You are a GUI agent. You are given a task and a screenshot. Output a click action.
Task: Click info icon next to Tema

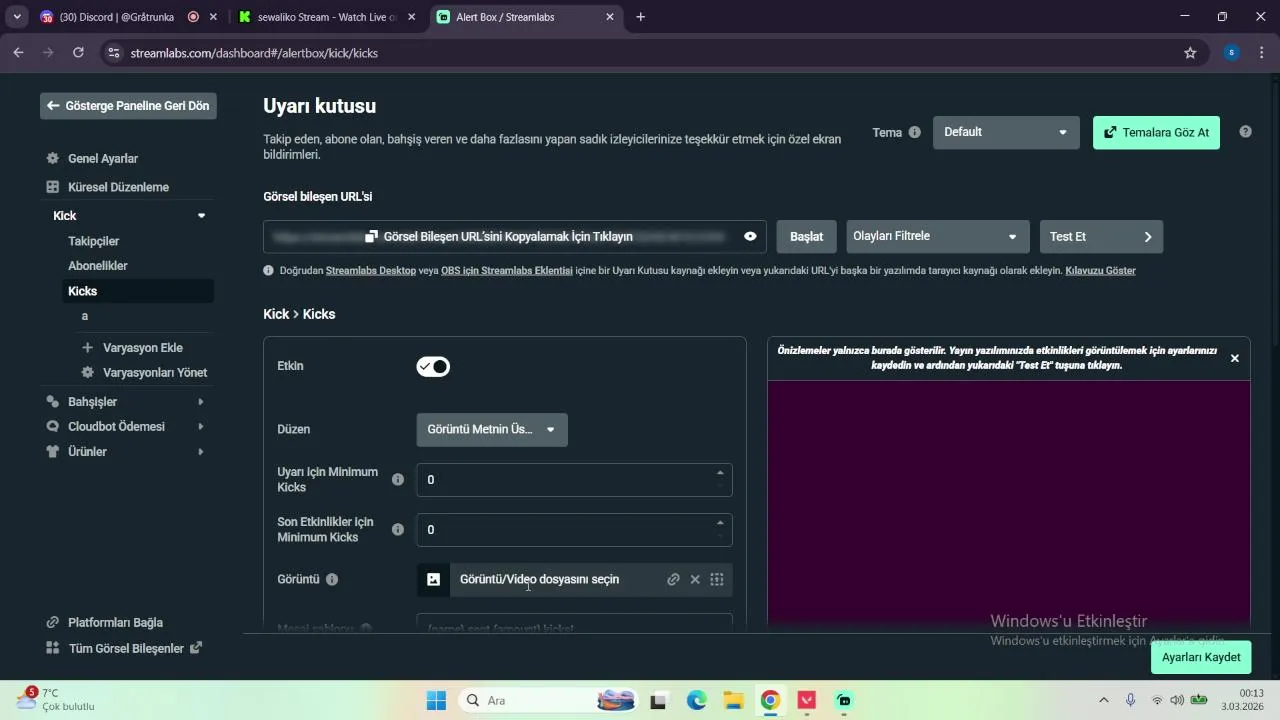(x=914, y=132)
